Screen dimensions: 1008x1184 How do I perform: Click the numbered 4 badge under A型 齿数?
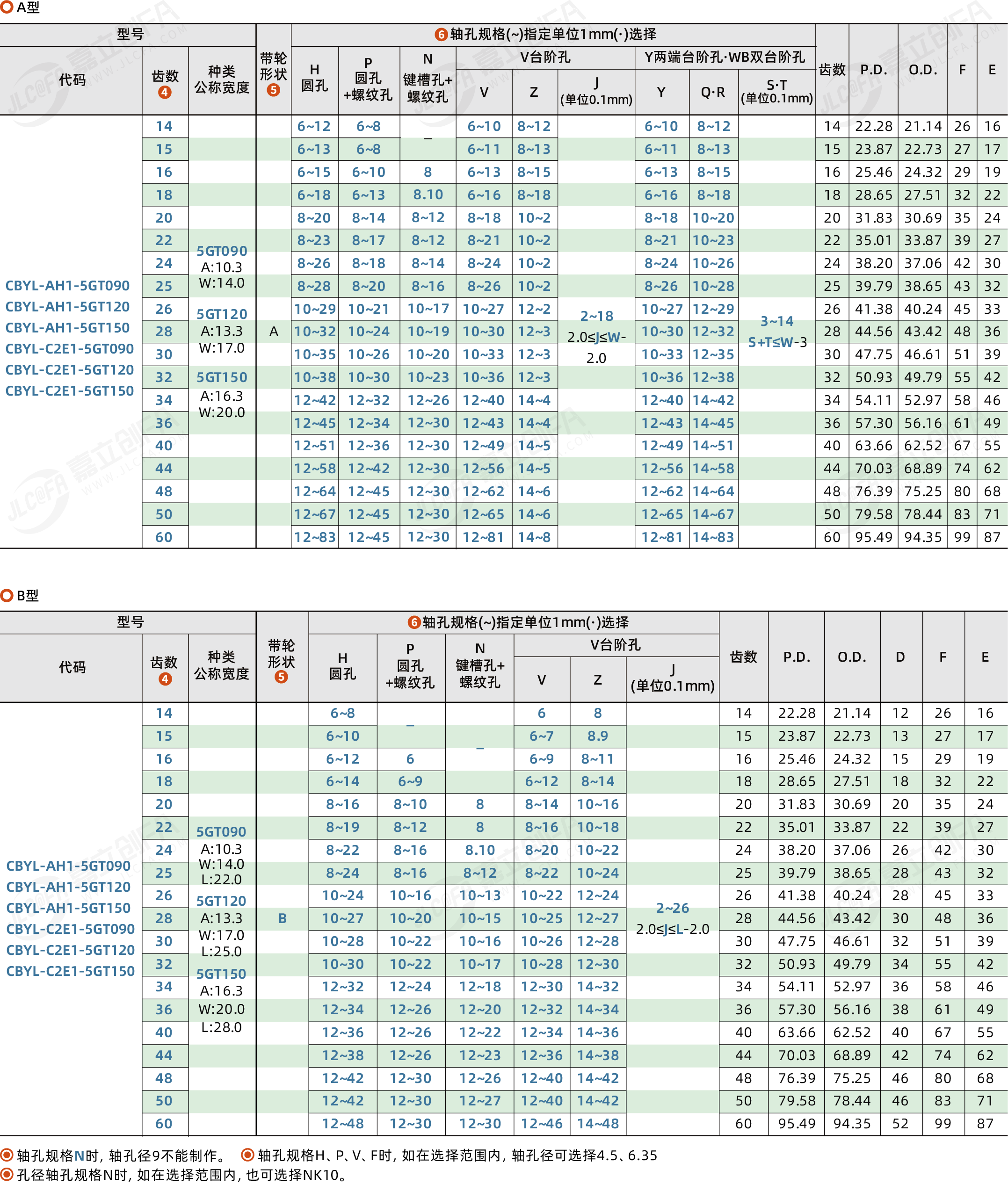point(165,93)
